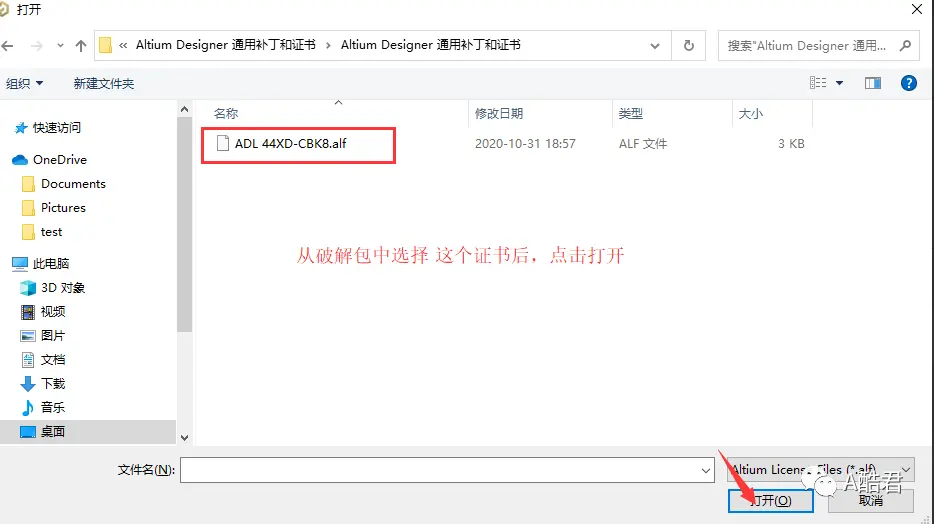Viewport: 934px width, 524px height.
Task: Open the 文档 folder in the sidebar
Action: click(x=52, y=360)
